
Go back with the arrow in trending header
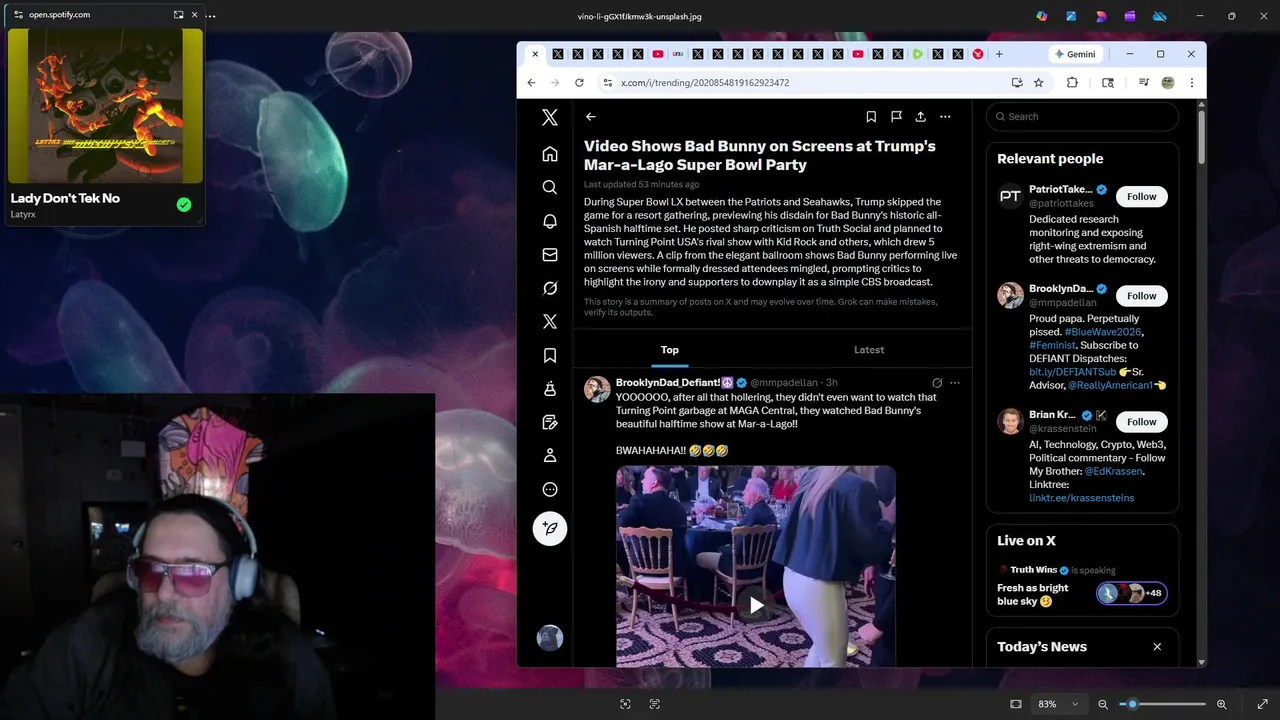pyautogui.click(x=591, y=117)
